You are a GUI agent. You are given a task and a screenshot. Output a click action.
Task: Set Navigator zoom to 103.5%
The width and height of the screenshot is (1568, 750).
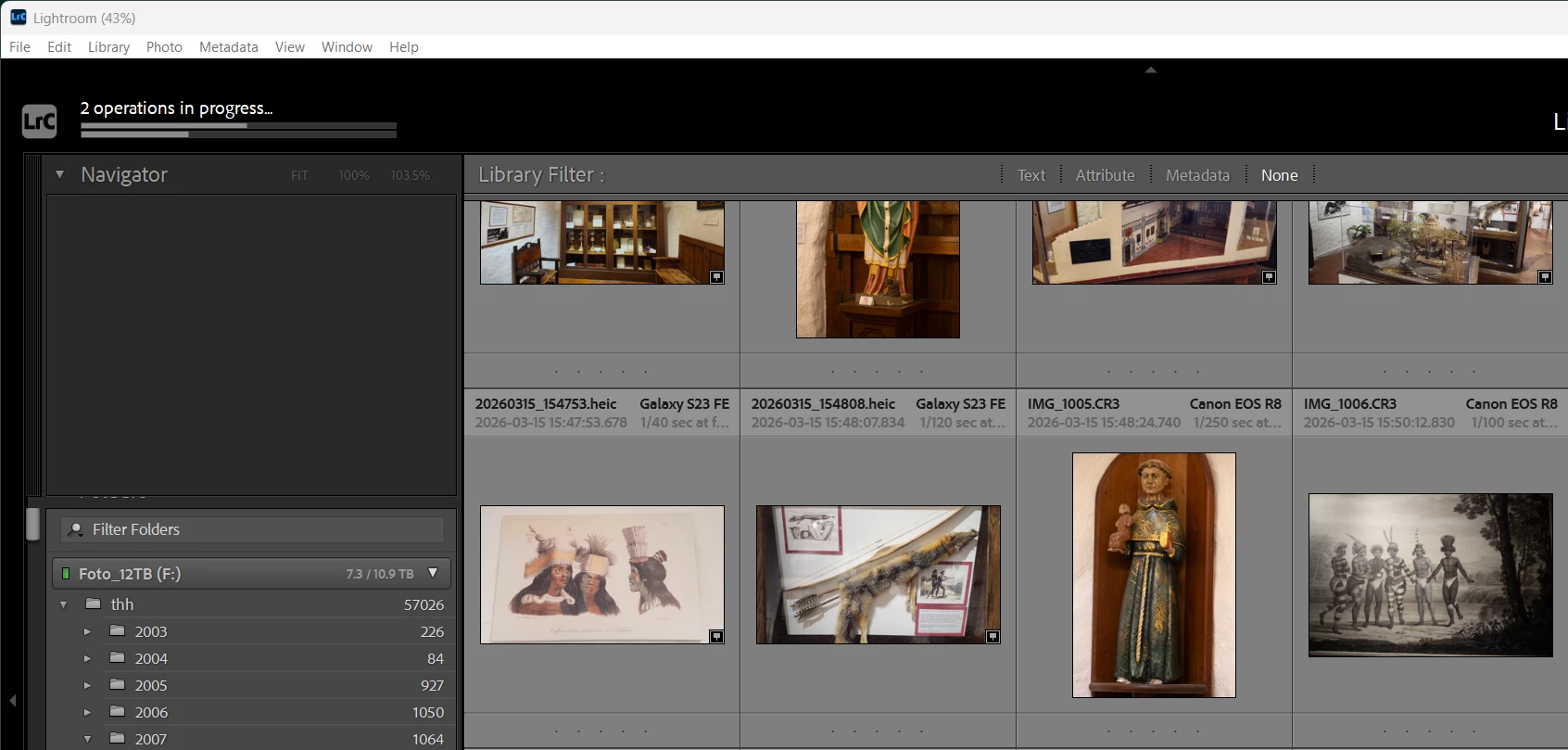pos(410,175)
